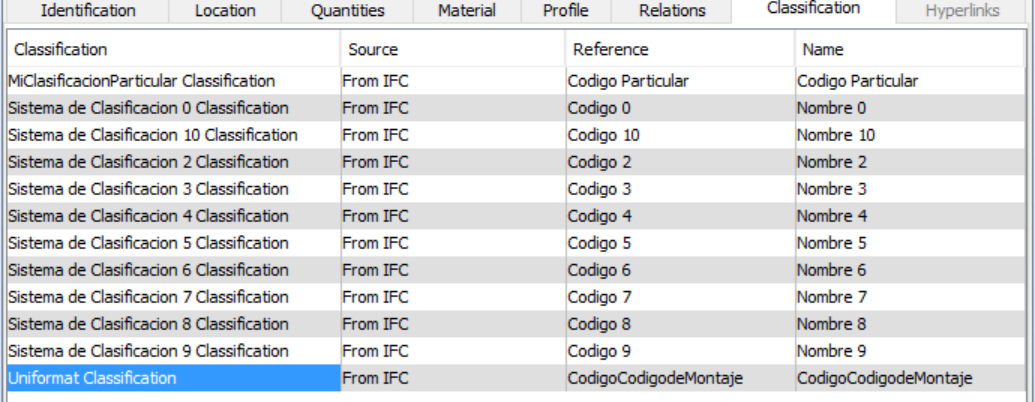Open the Location tab

pyautogui.click(x=225, y=11)
